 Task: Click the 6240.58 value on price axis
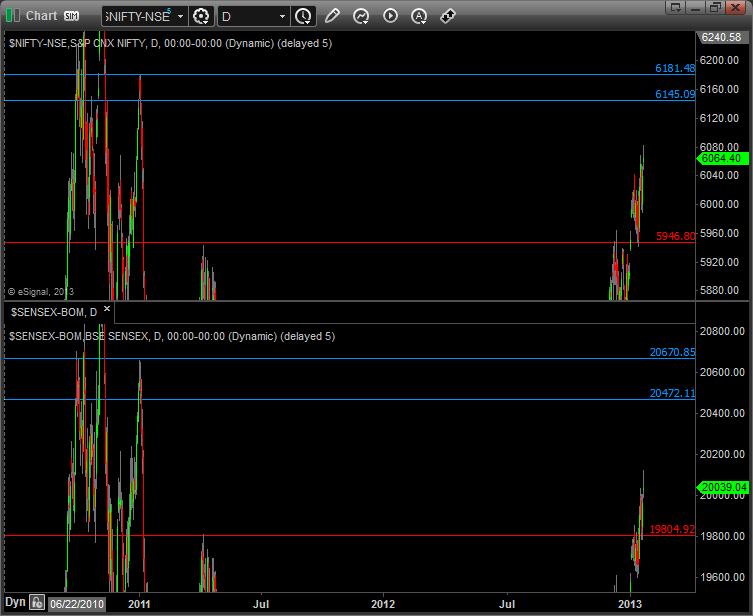tap(721, 37)
